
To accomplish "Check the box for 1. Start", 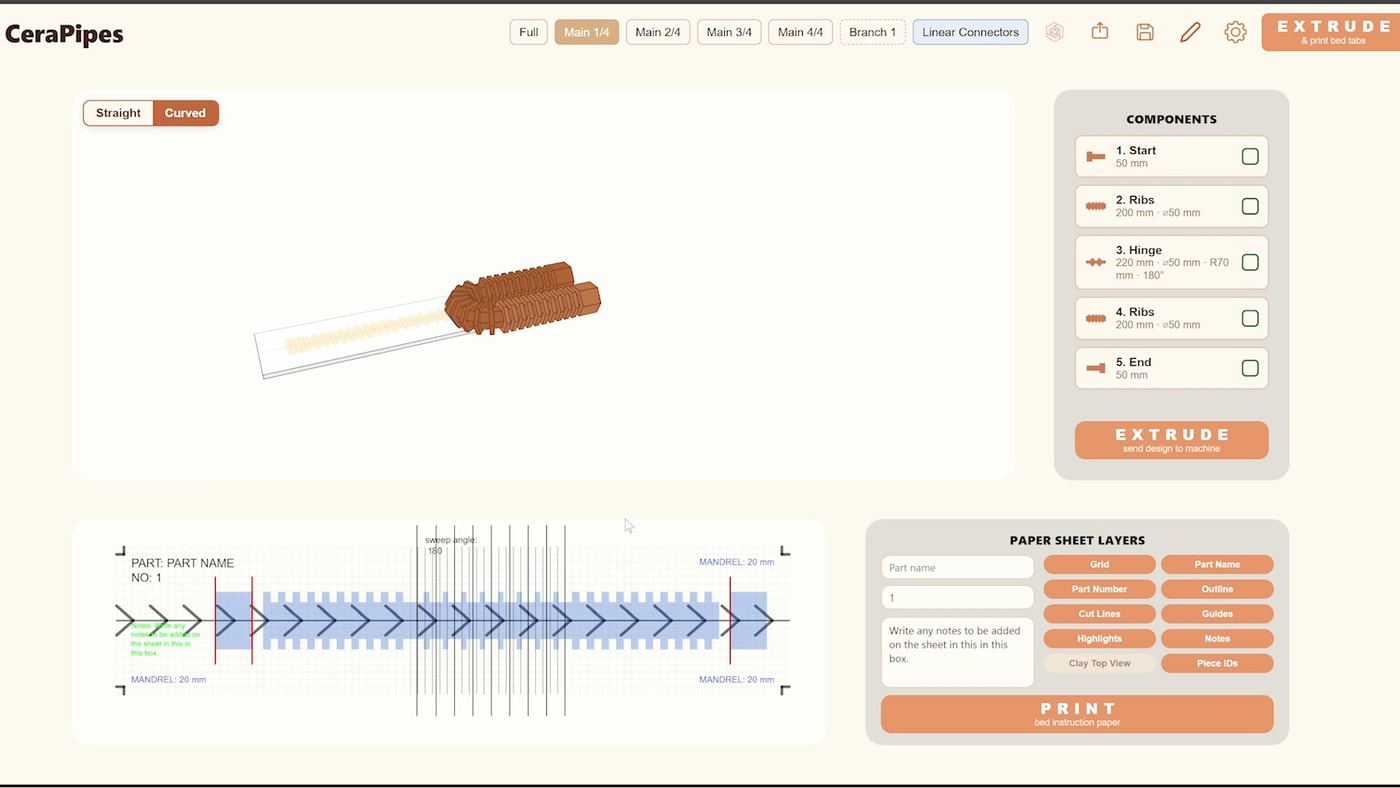I will point(1250,156).
